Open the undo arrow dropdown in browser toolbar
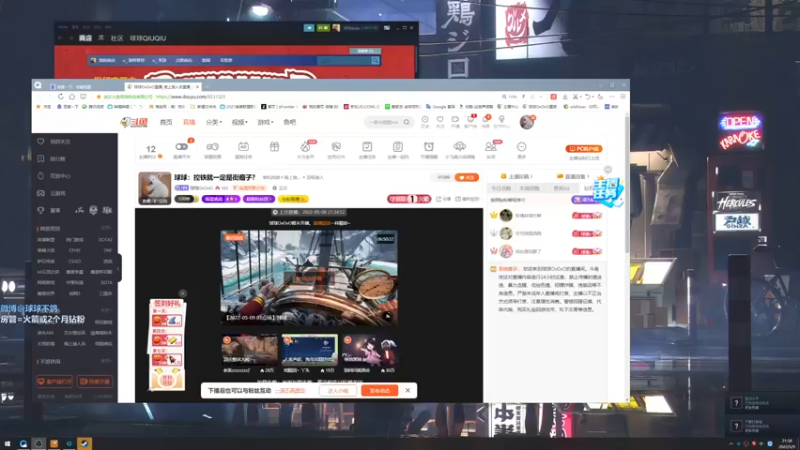 click(588, 96)
